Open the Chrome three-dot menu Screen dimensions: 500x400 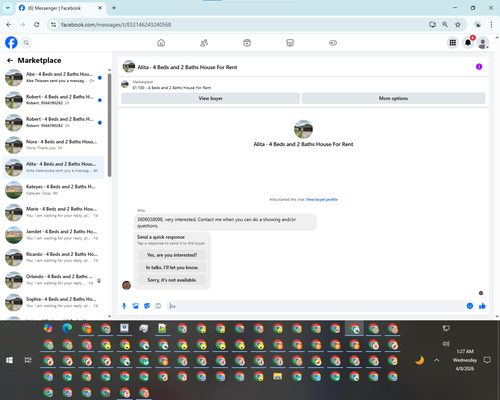[x=491, y=24]
